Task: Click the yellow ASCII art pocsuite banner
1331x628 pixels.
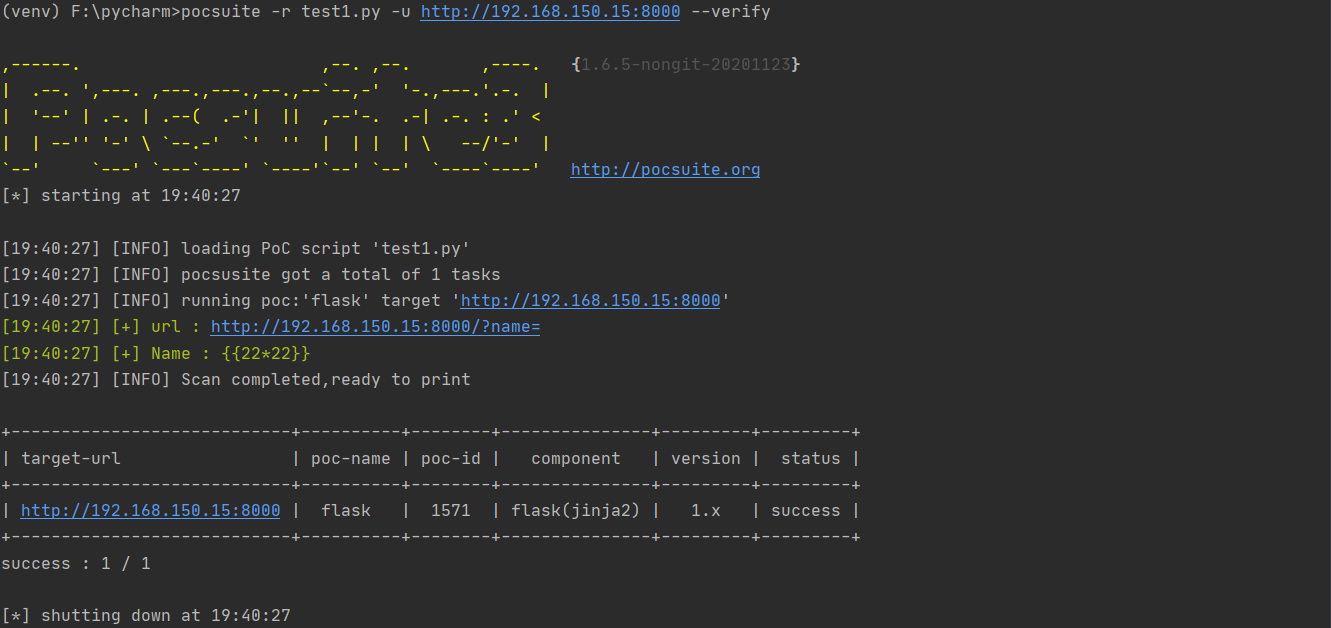Action: tap(275, 117)
